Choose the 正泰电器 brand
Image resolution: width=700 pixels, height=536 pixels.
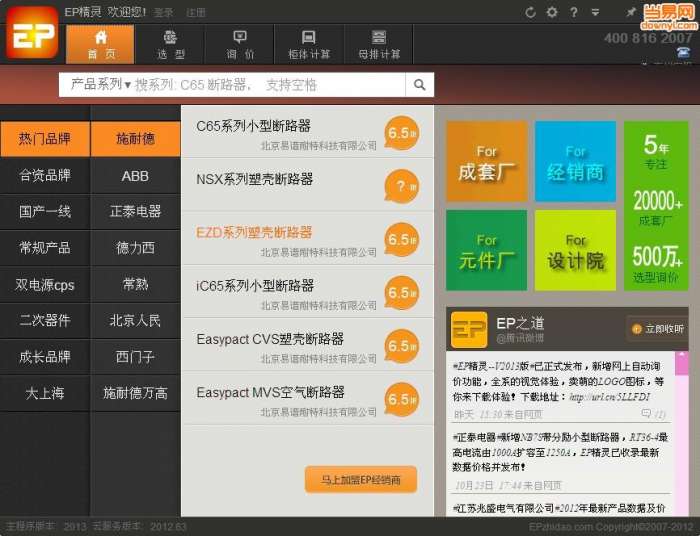coord(136,212)
